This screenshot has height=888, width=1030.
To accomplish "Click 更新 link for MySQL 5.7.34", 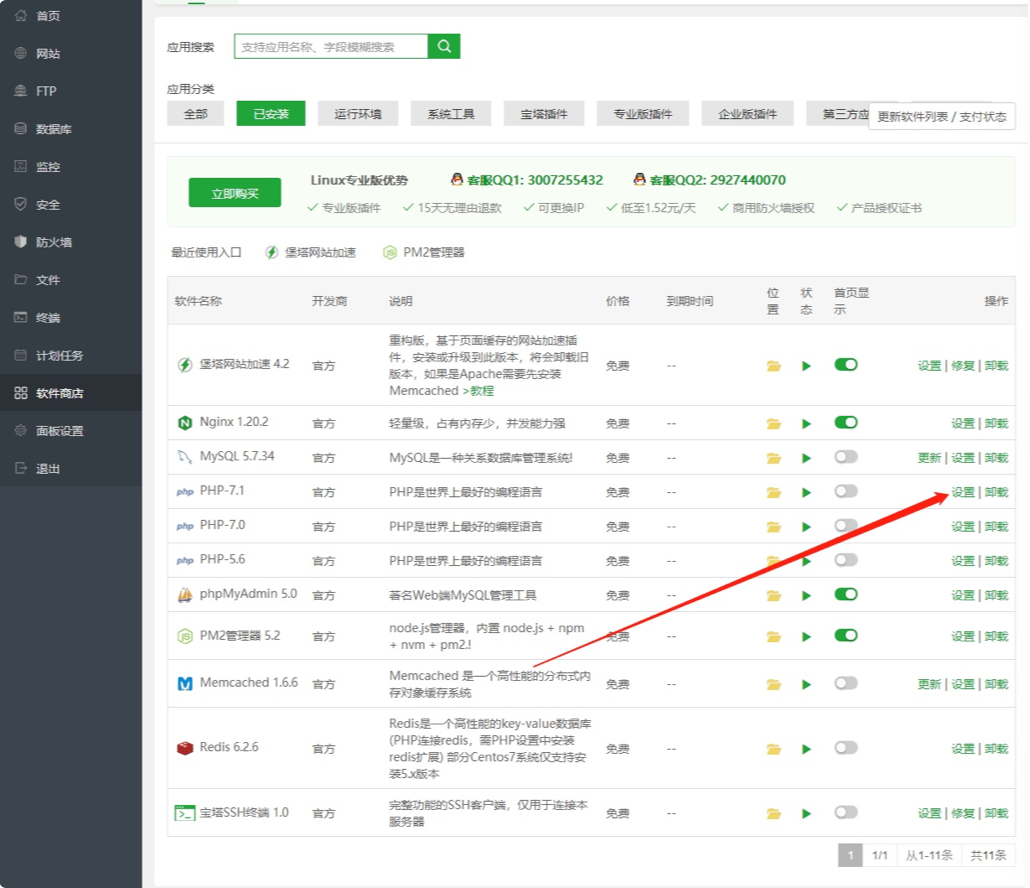I will click(x=929, y=458).
